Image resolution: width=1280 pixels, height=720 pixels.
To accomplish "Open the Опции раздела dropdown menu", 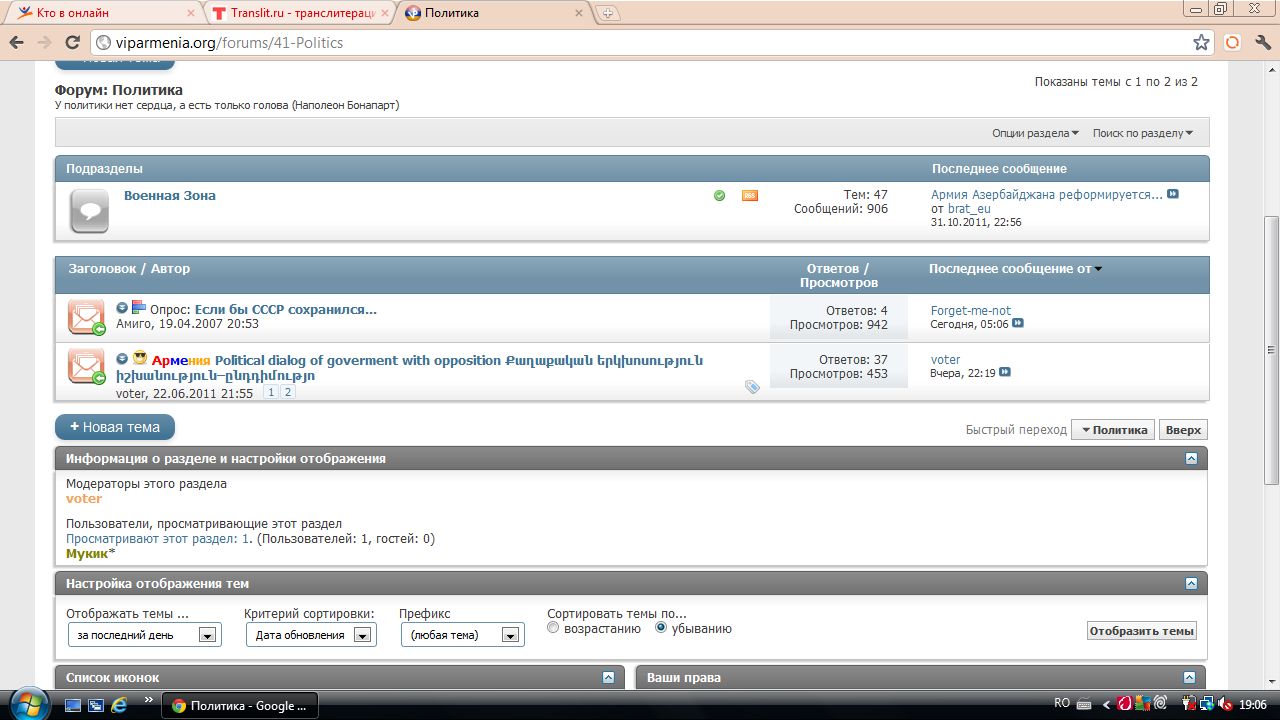I will pos(1035,133).
